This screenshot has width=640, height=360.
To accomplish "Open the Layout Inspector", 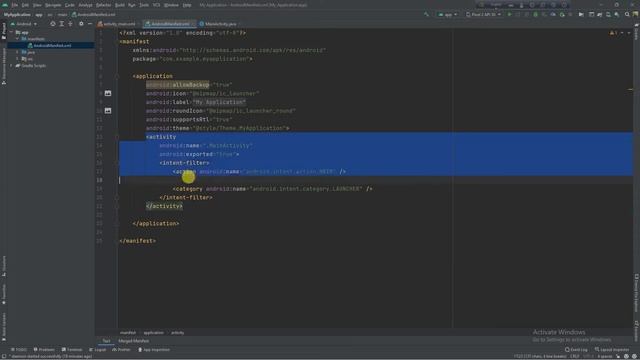I will pyautogui.click(x=611, y=350).
